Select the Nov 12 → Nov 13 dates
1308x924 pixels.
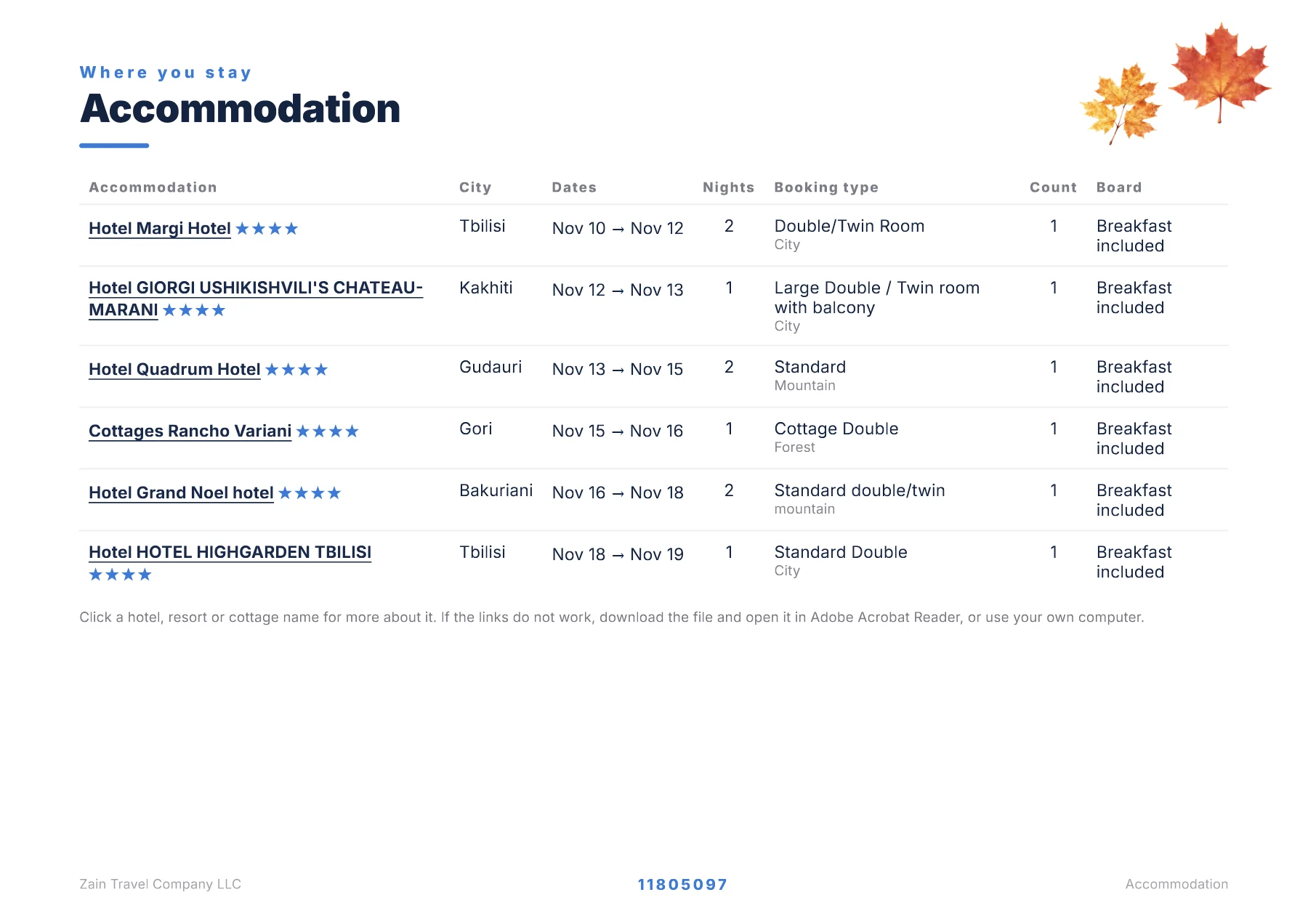618,290
